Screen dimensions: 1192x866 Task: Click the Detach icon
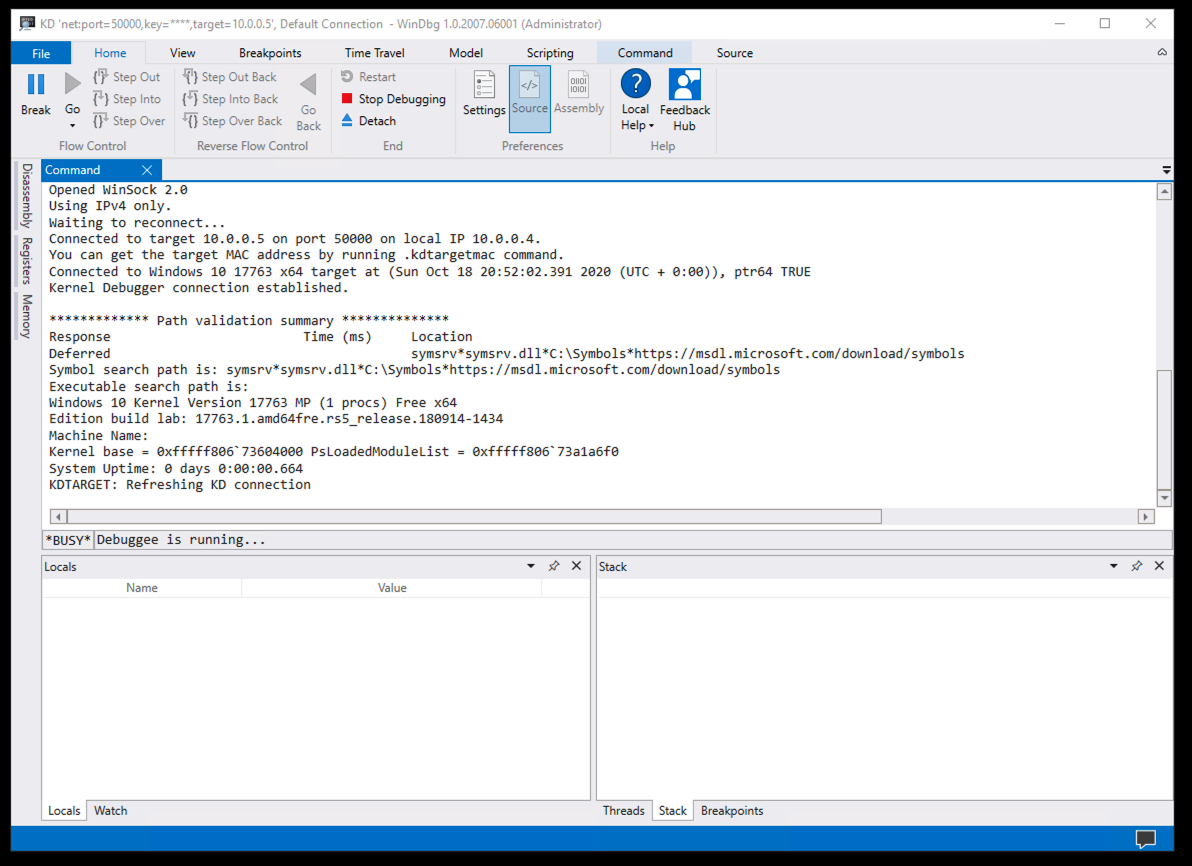(347, 121)
